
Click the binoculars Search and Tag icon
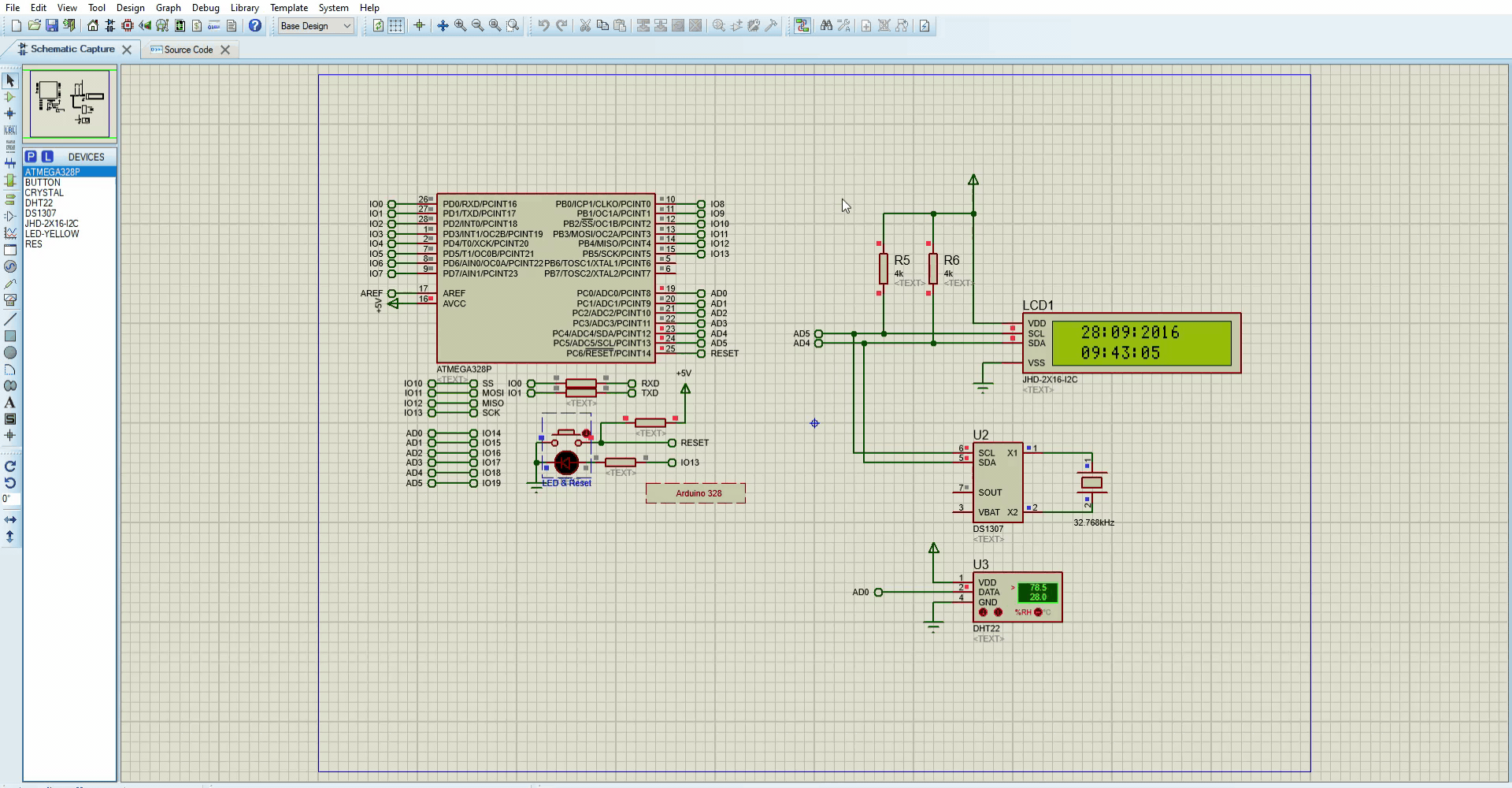(x=826, y=26)
